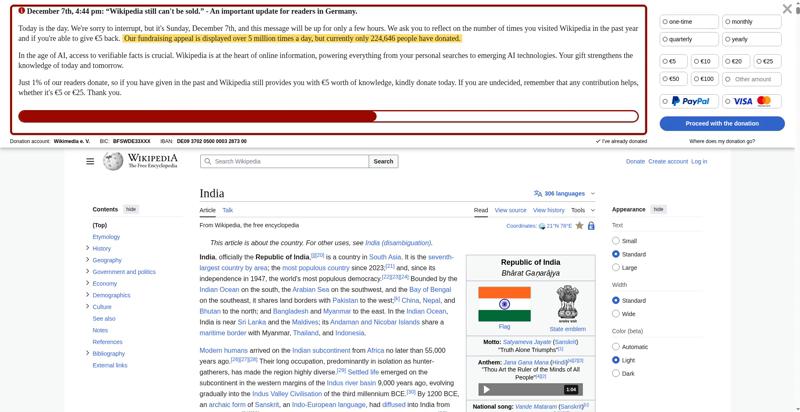Open the View history tab
This screenshot has height=412, width=800.
pos(548,210)
